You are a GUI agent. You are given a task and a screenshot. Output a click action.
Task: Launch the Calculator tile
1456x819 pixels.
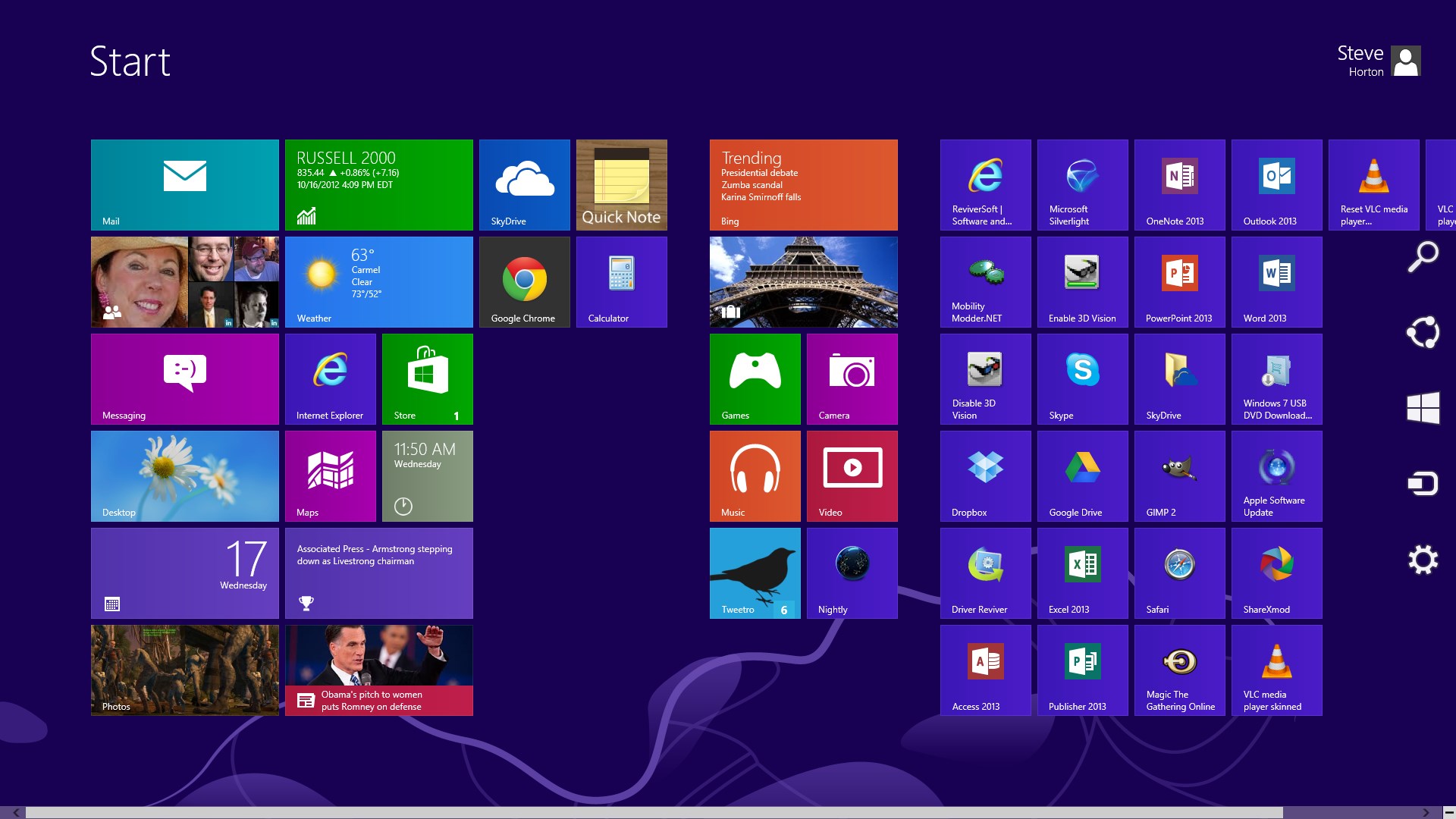pyautogui.click(x=622, y=282)
